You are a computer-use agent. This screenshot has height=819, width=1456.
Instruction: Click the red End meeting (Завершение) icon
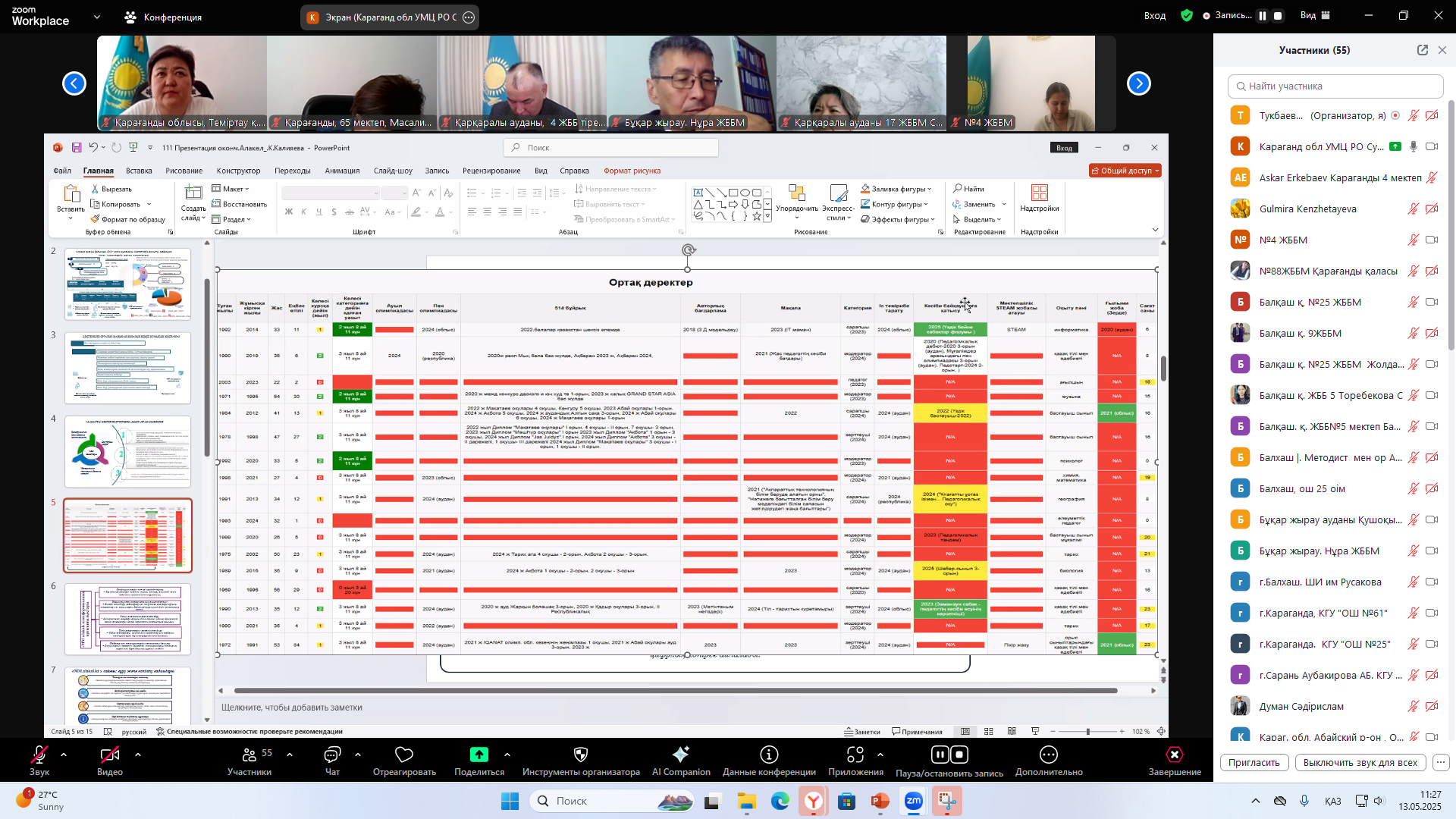(1174, 755)
